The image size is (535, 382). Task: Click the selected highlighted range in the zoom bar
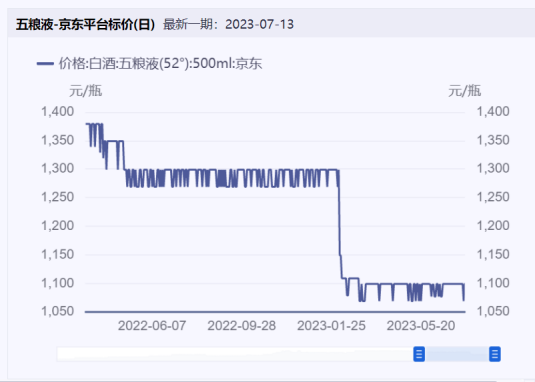point(457,354)
